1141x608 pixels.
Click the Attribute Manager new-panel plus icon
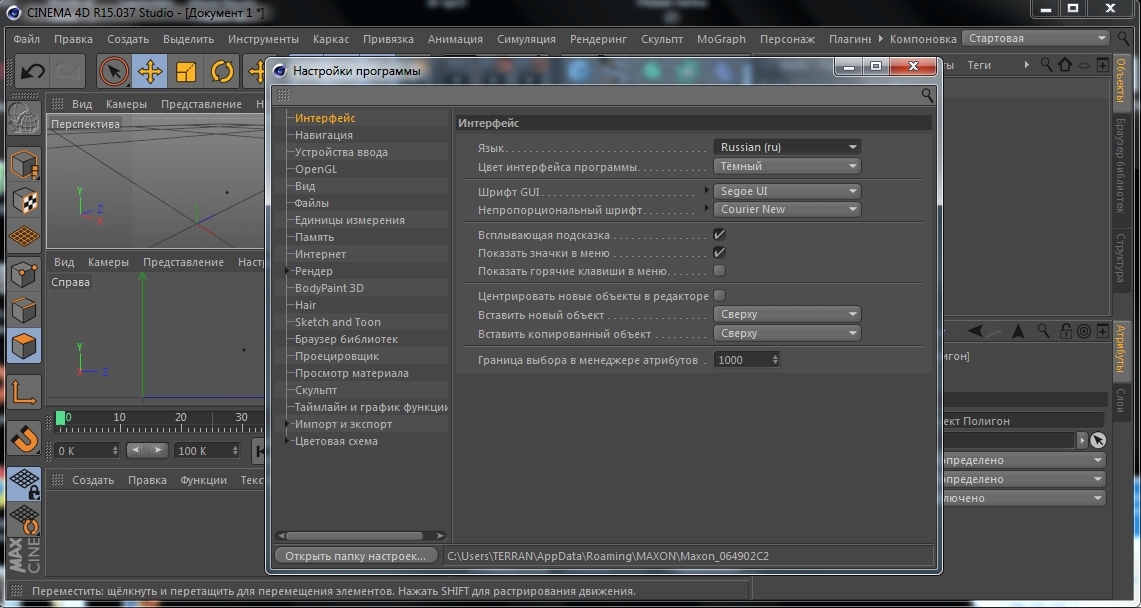tap(1102, 332)
